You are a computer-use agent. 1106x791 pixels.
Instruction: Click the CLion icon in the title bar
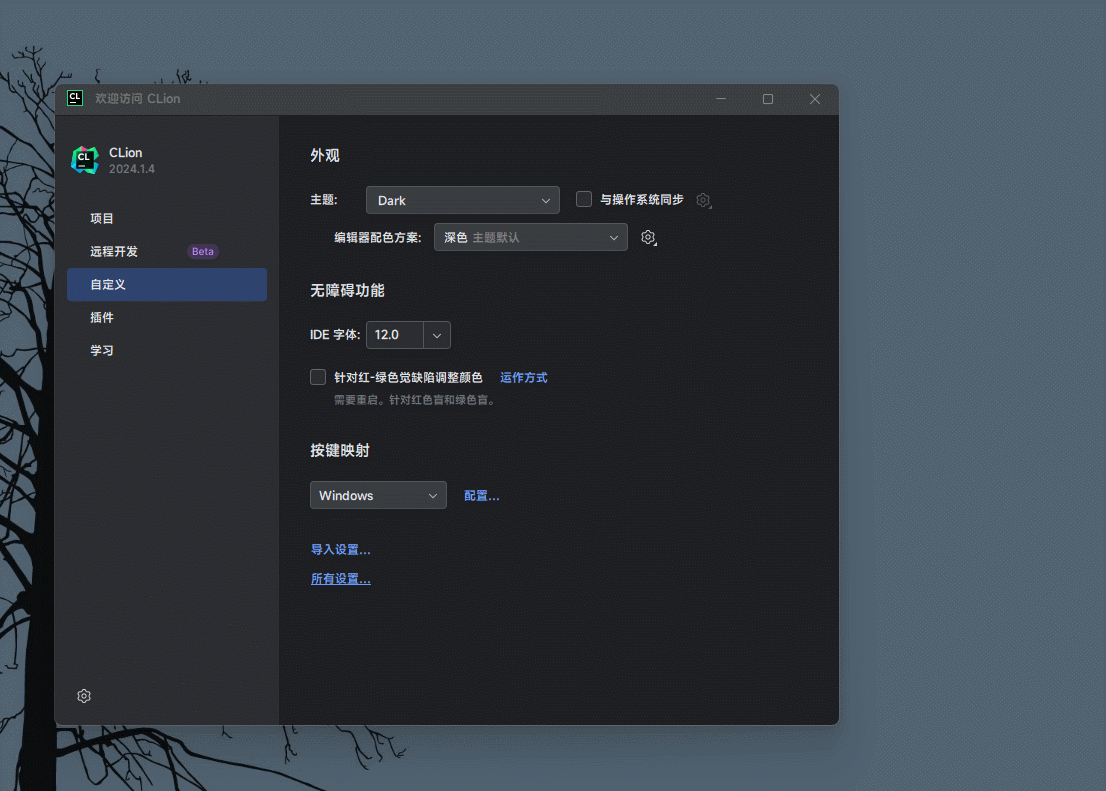pyautogui.click(x=75, y=98)
